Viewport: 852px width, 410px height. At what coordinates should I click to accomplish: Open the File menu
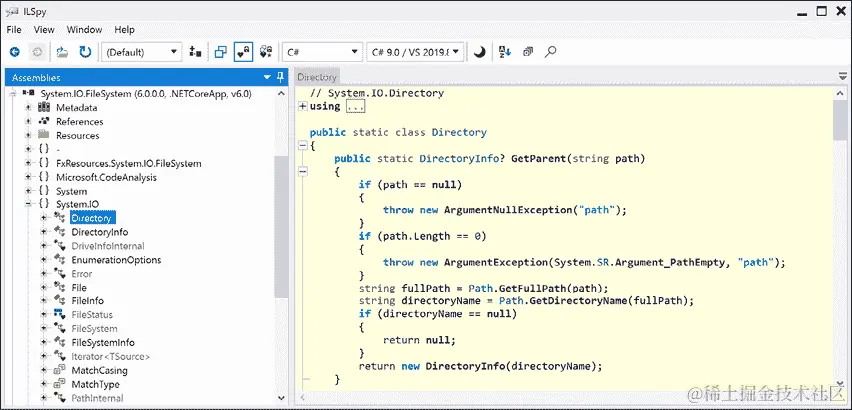click(x=14, y=30)
